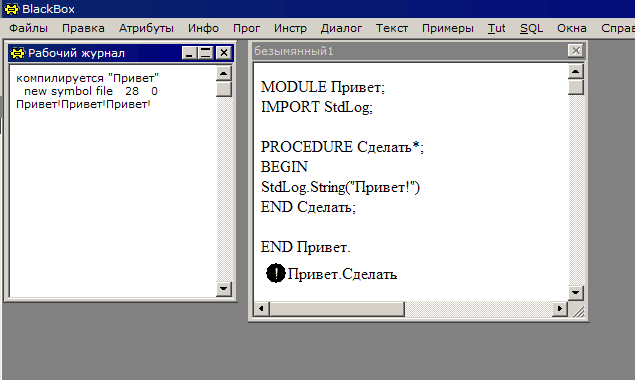Viewport: 635px width, 380px height.
Task: Click the BlackBox application logo icon
Action: click(x=11, y=9)
